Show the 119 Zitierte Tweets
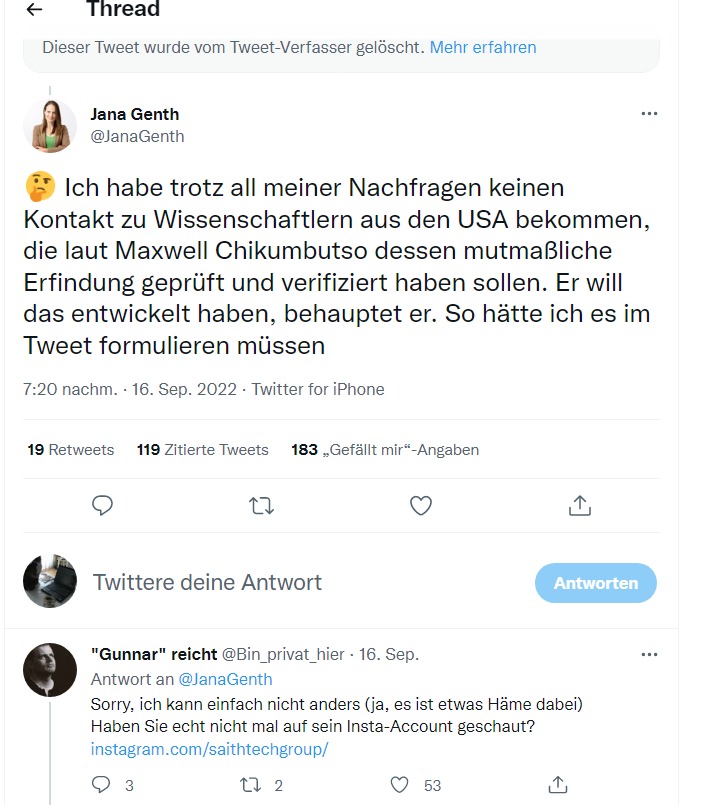712x805 pixels. point(203,450)
